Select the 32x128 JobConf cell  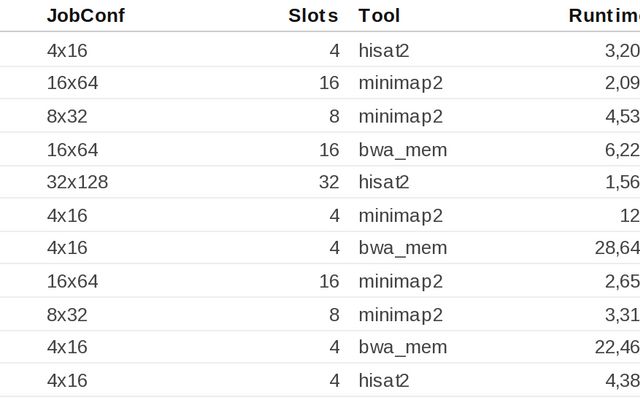click(77, 182)
